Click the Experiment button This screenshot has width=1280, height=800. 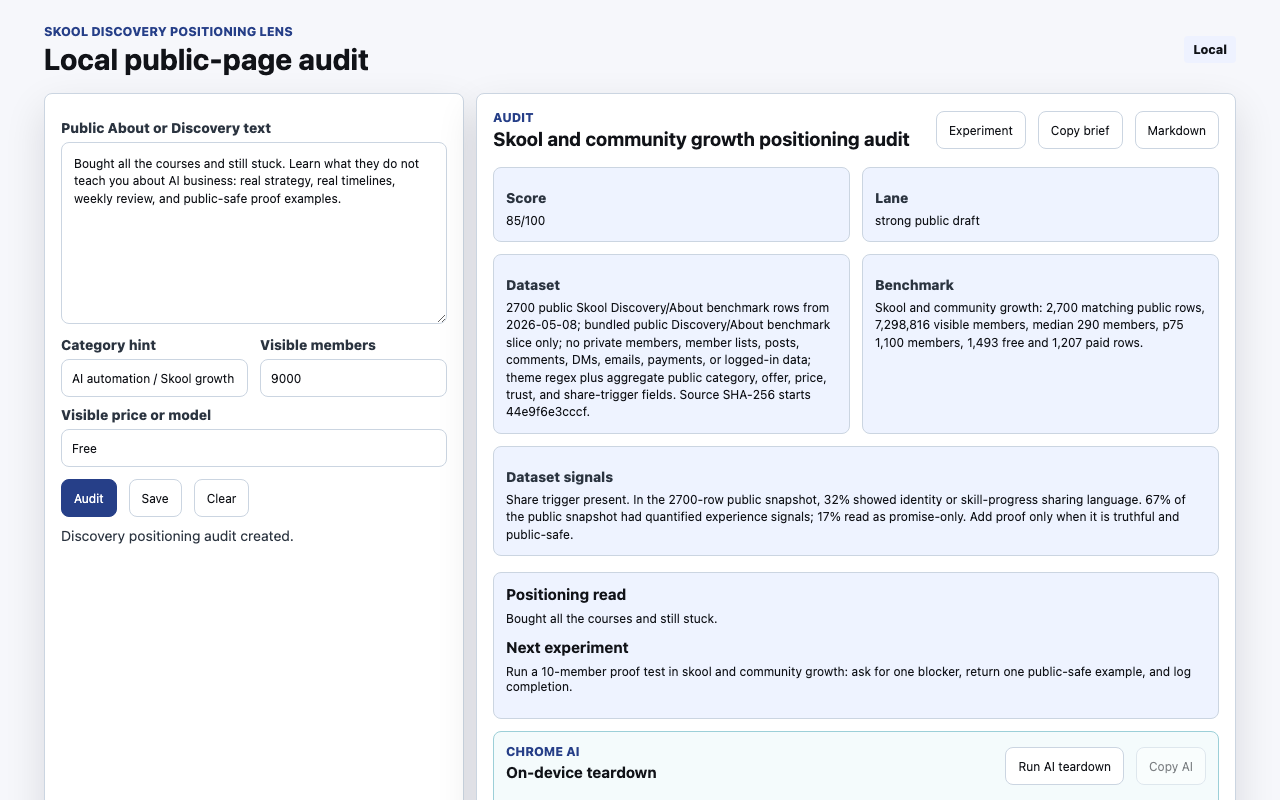[980, 130]
